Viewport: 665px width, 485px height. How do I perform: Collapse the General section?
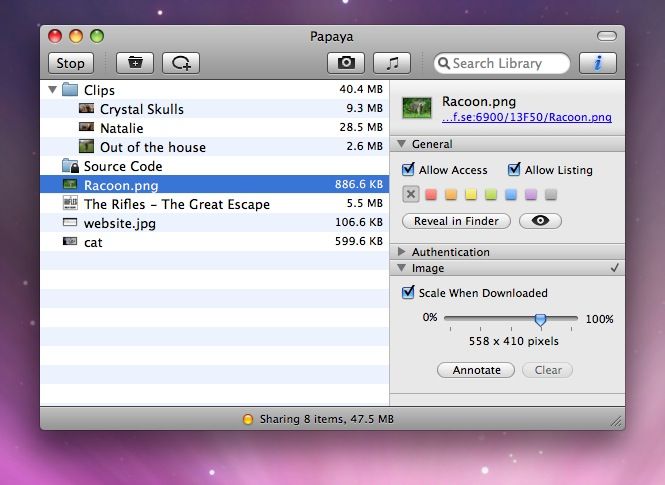coord(402,144)
